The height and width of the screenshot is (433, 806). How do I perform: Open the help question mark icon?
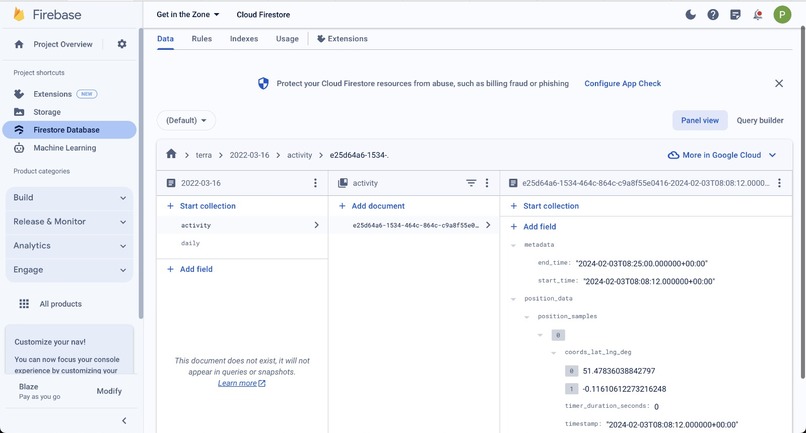click(713, 15)
